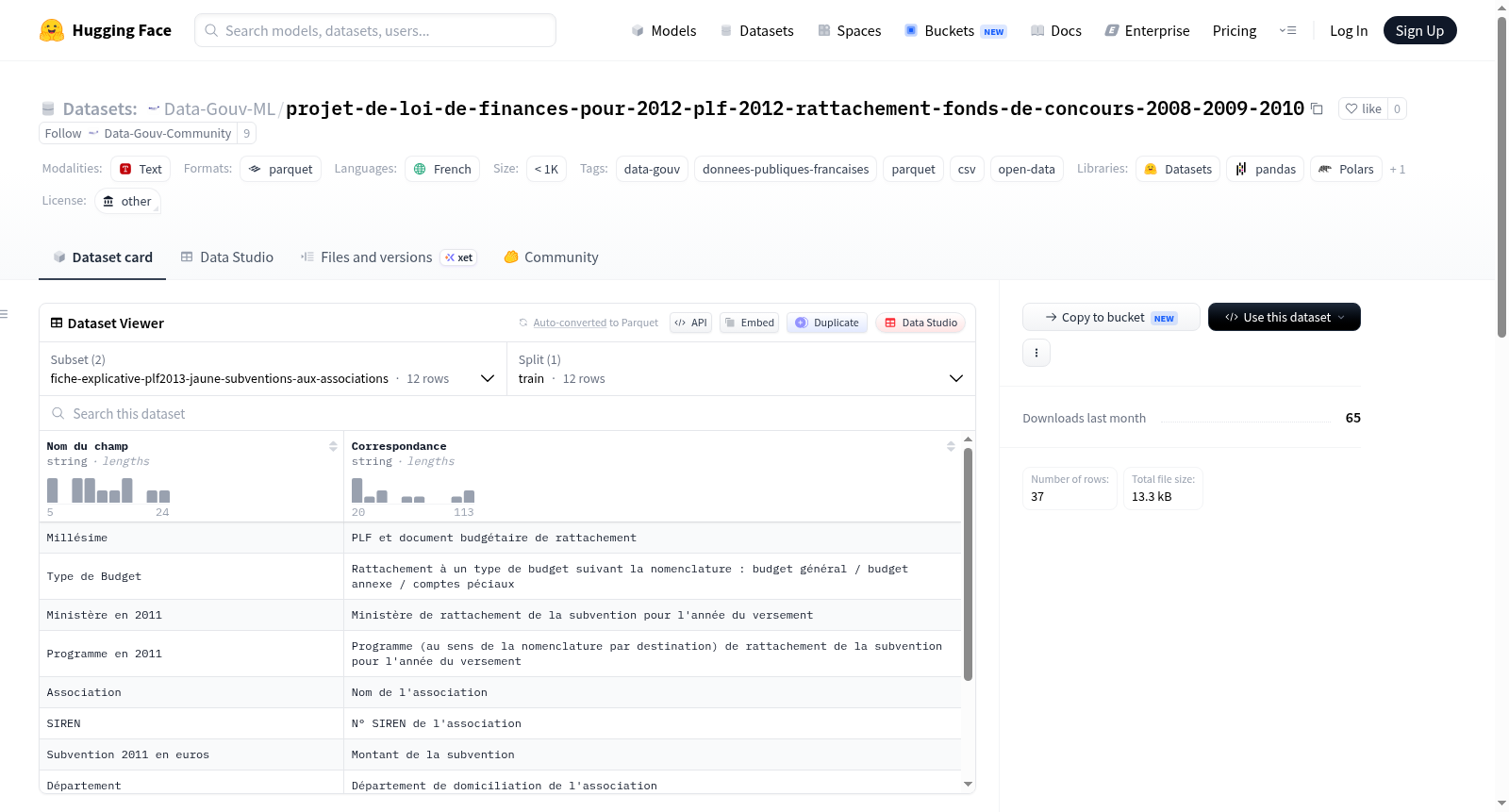This screenshot has width=1509, height=812.
Task: Select the open-data tag
Action: click(x=1026, y=169)
